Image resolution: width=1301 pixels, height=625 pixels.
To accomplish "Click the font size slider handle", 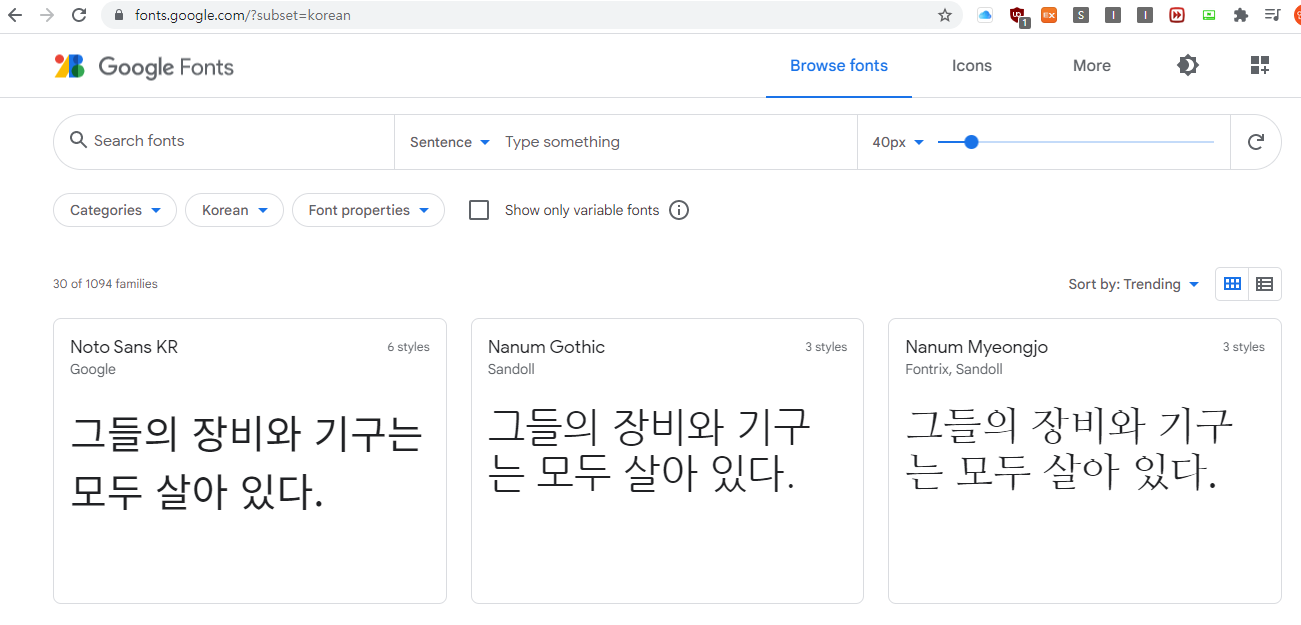I will click(x=971, y=142).
